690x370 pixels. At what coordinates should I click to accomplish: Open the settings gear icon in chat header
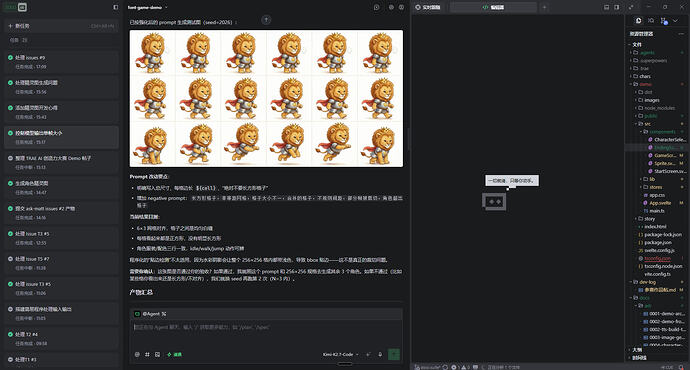(391, 7)
